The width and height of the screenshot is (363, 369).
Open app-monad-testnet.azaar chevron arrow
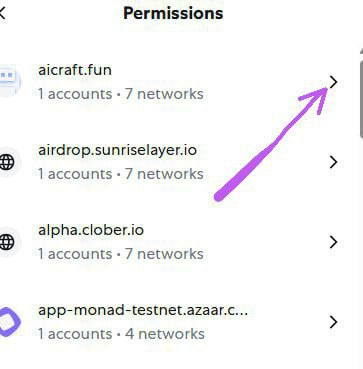[x=333, y=322]
